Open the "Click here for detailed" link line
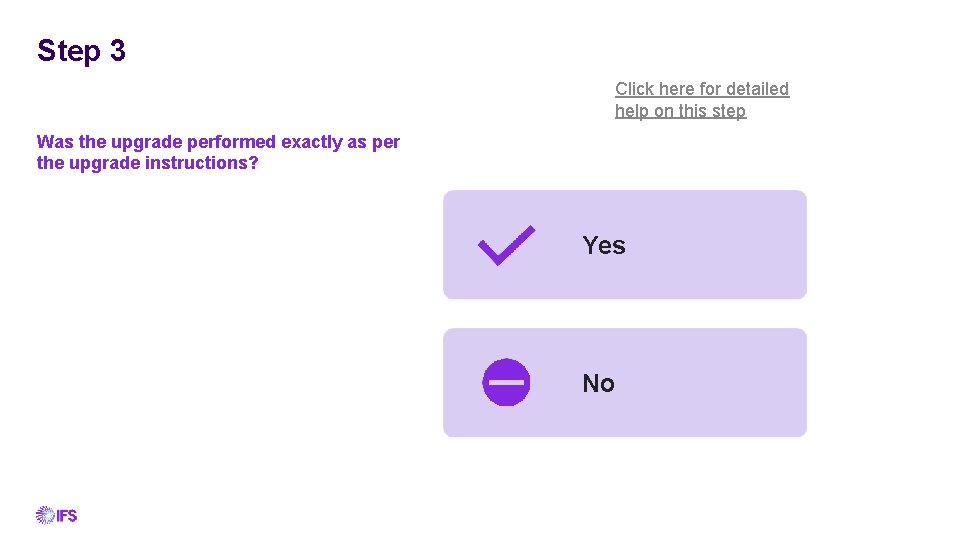 point(702,89)
